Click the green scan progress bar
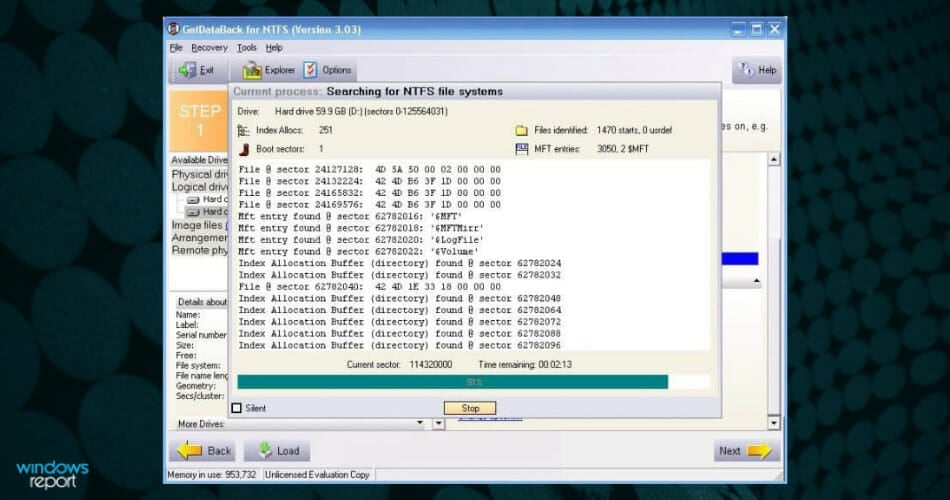950x500 pixels. point(453,381)
